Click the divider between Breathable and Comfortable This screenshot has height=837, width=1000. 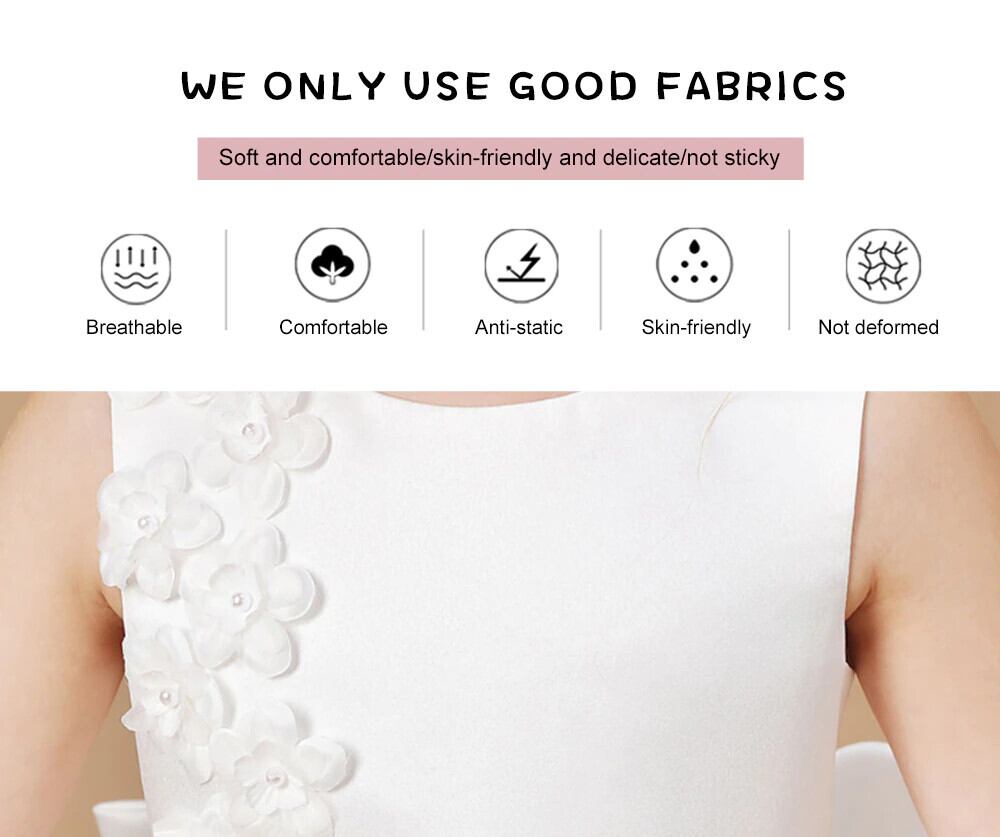(226, 279)
